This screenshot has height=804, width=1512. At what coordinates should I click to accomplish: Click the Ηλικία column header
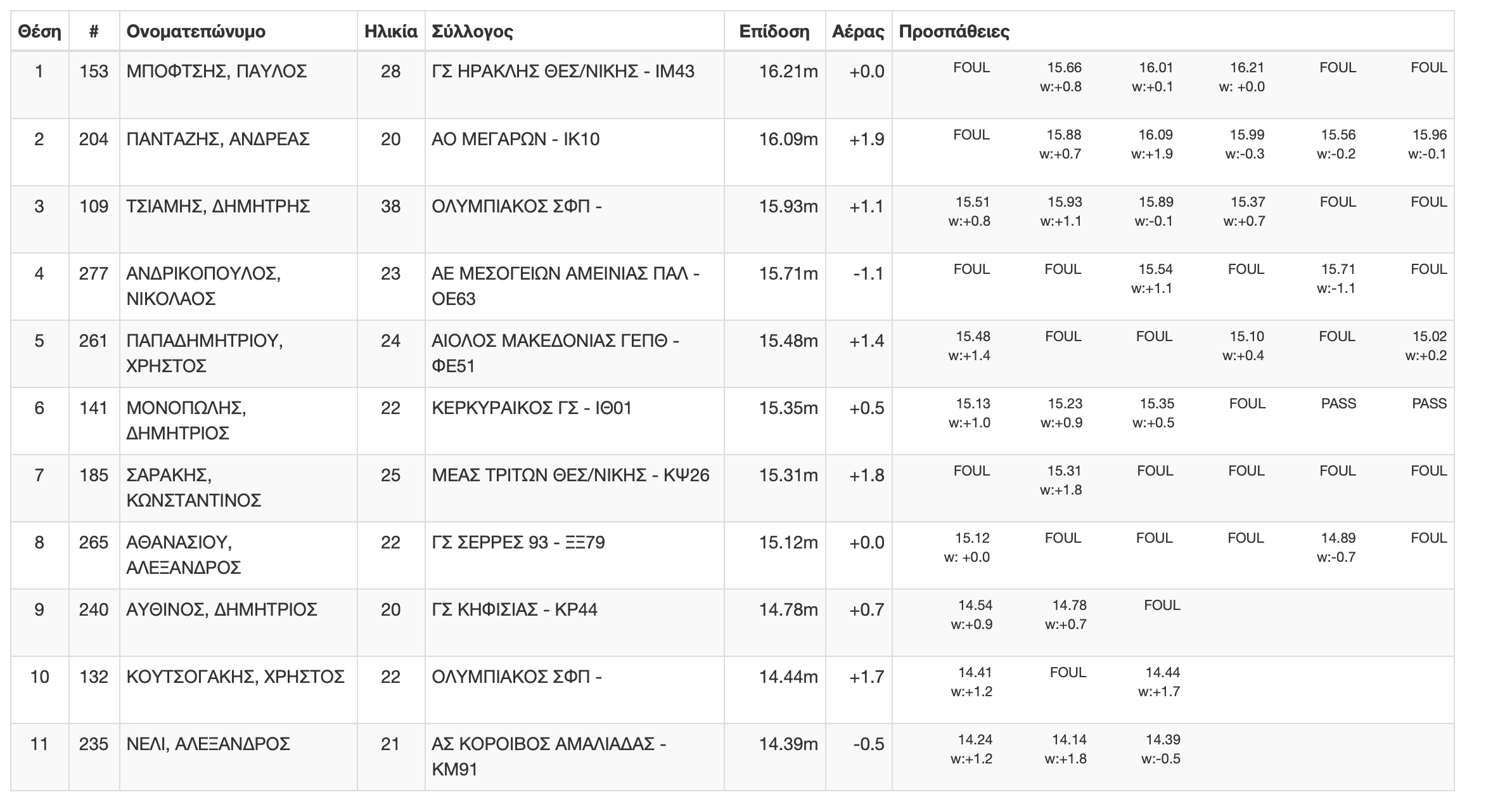391,31
